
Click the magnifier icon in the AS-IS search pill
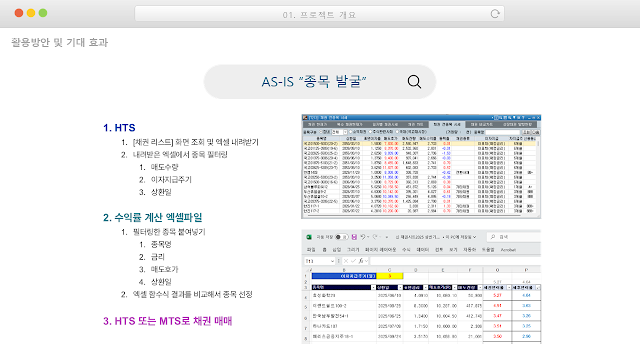point(414,82)
